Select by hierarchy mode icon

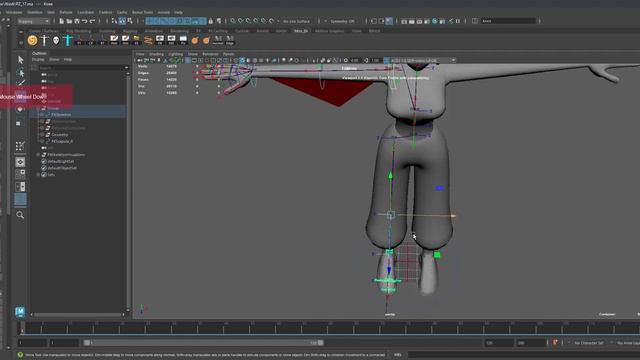point(114,21)
